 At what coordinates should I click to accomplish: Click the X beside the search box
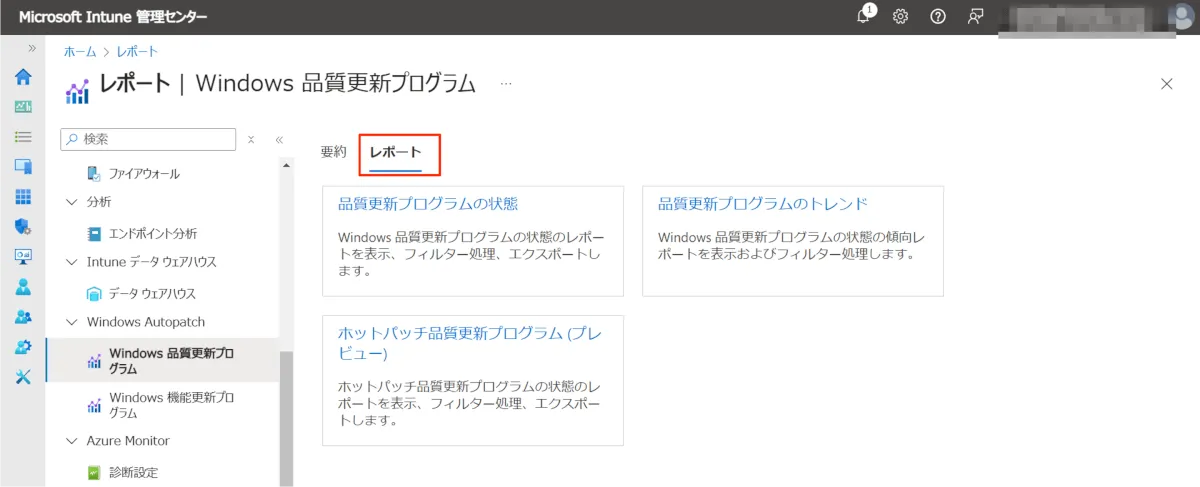click(x=251, y=140)
